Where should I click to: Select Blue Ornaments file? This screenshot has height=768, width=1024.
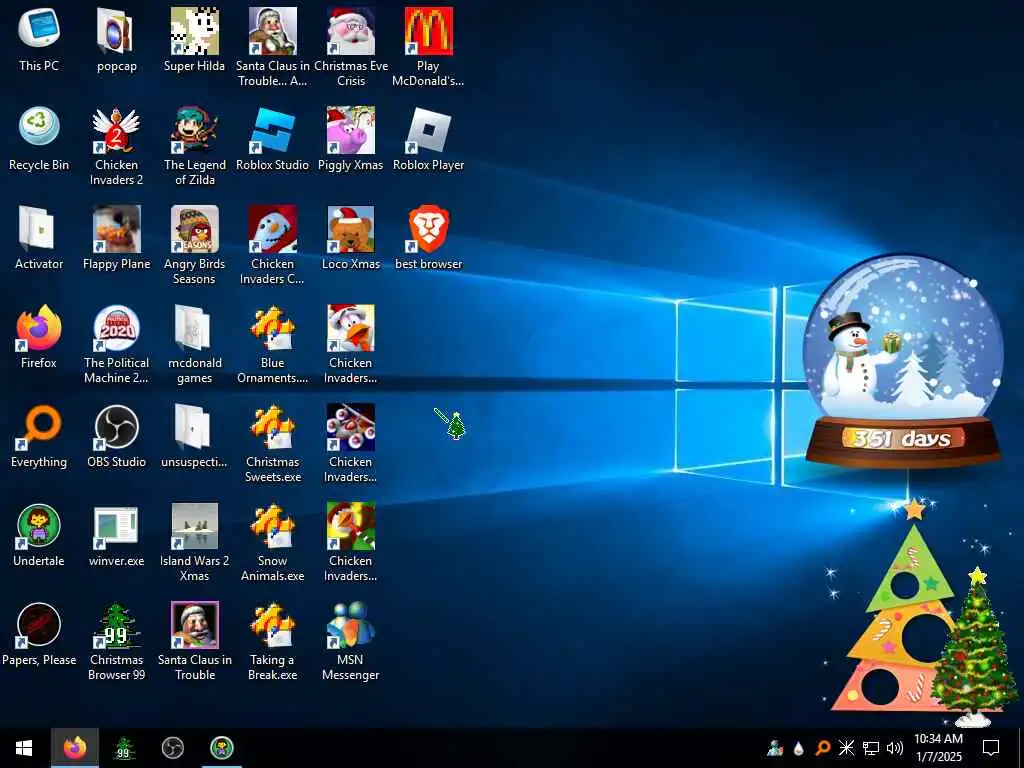272,344
